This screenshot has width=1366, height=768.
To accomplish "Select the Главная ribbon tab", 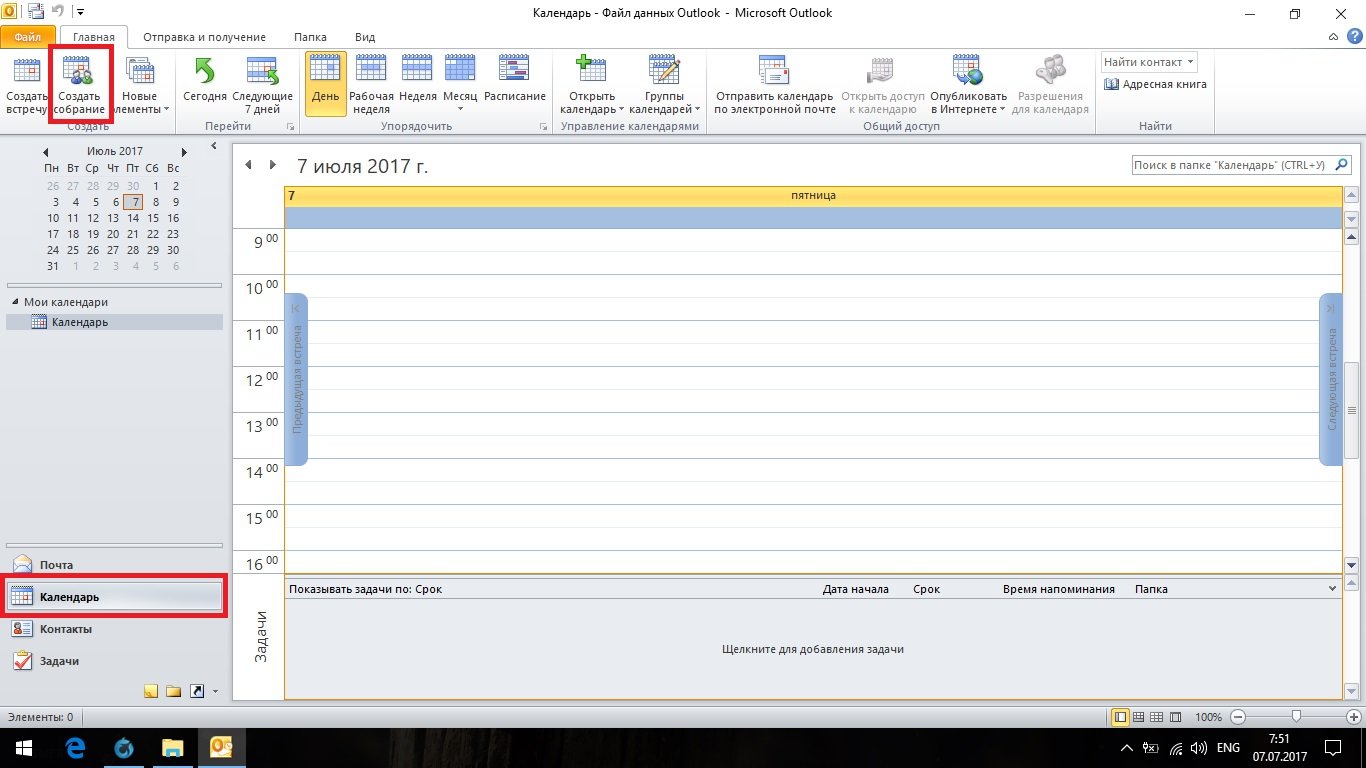I will [x=94, y=37].
